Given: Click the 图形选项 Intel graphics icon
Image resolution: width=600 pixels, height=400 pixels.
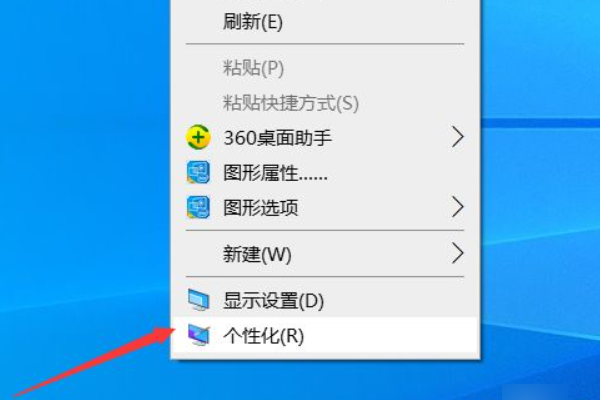Looking at the screenshot, I should point(198,207).
